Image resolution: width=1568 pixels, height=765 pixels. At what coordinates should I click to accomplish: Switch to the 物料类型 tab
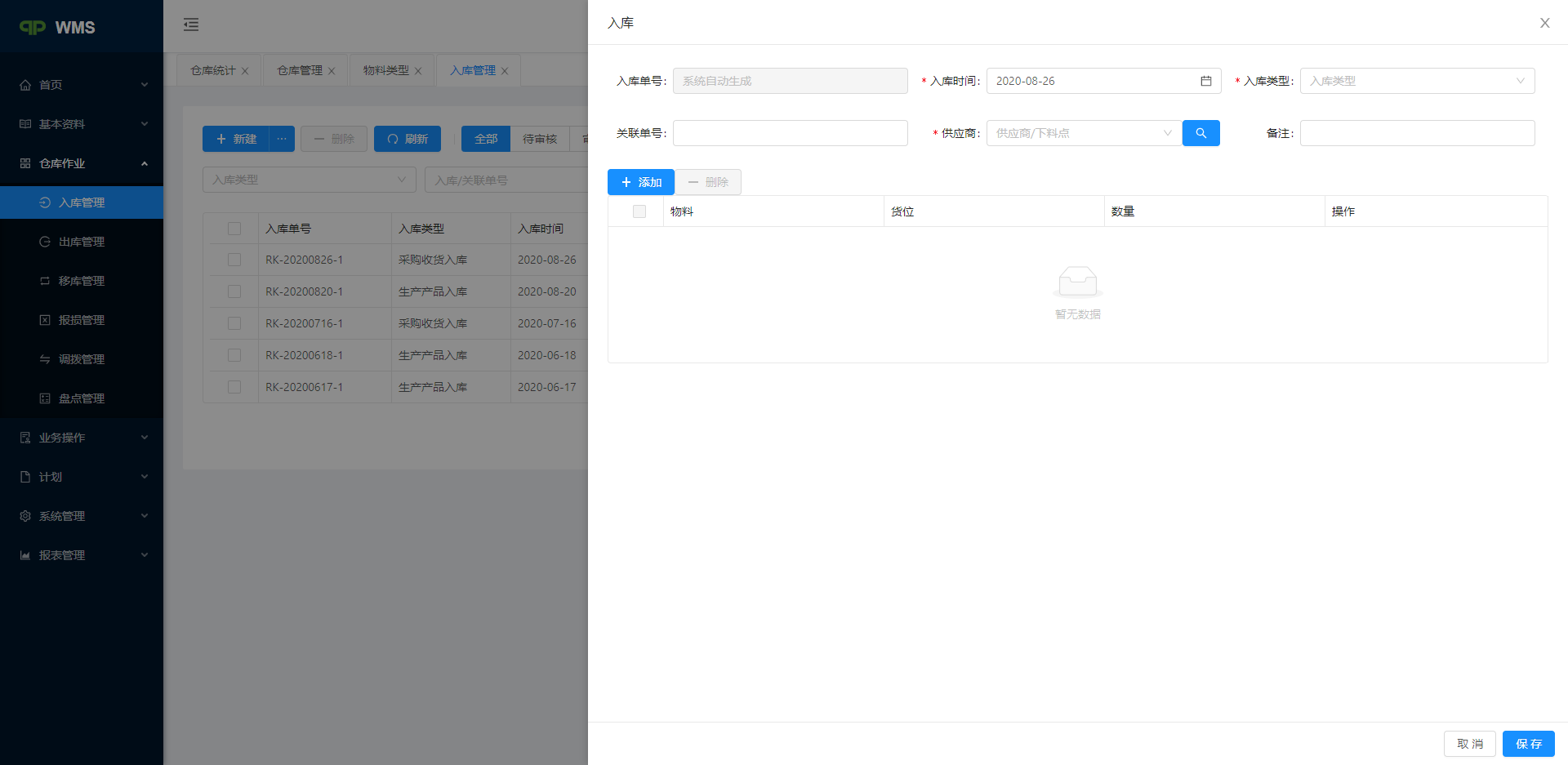(x=386, y=71)
